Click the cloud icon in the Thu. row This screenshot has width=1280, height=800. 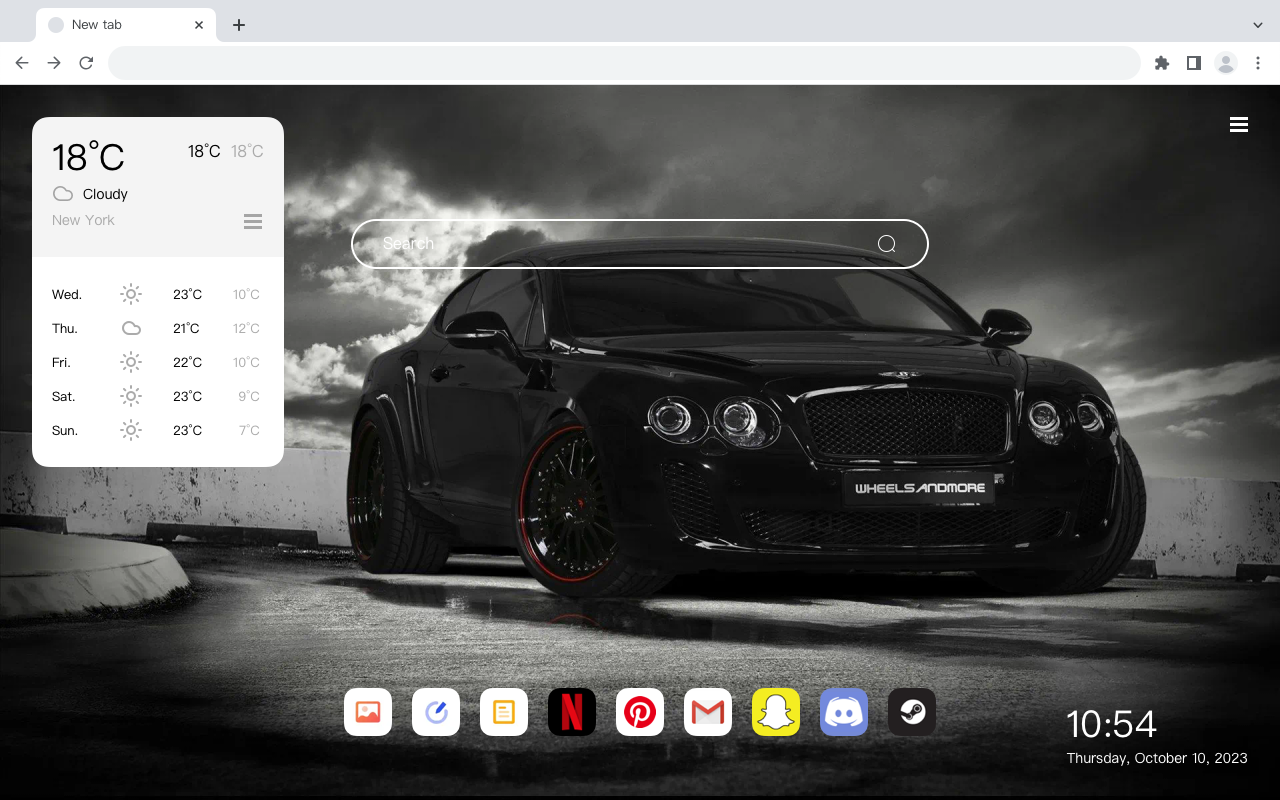[x=131, y=328]
